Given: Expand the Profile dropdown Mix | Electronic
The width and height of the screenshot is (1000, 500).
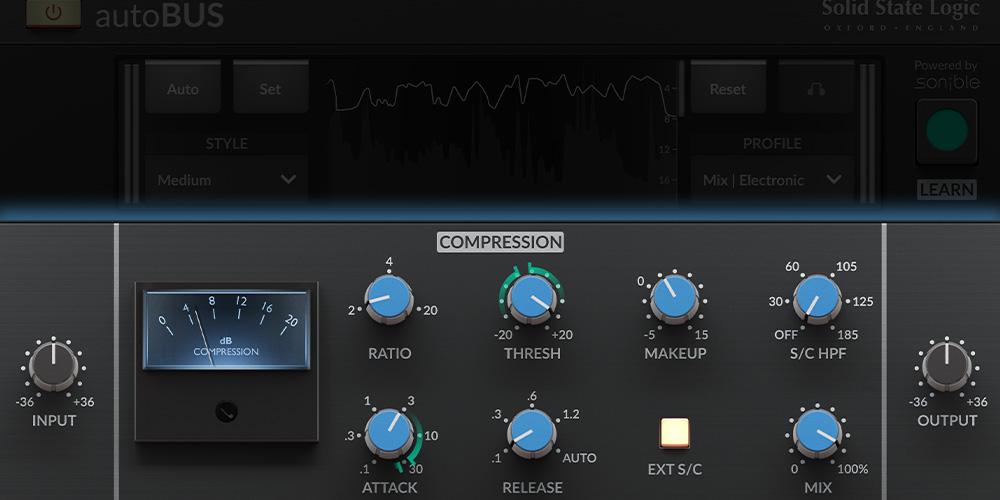Looking at the screenshot, I should click(771, 180).
